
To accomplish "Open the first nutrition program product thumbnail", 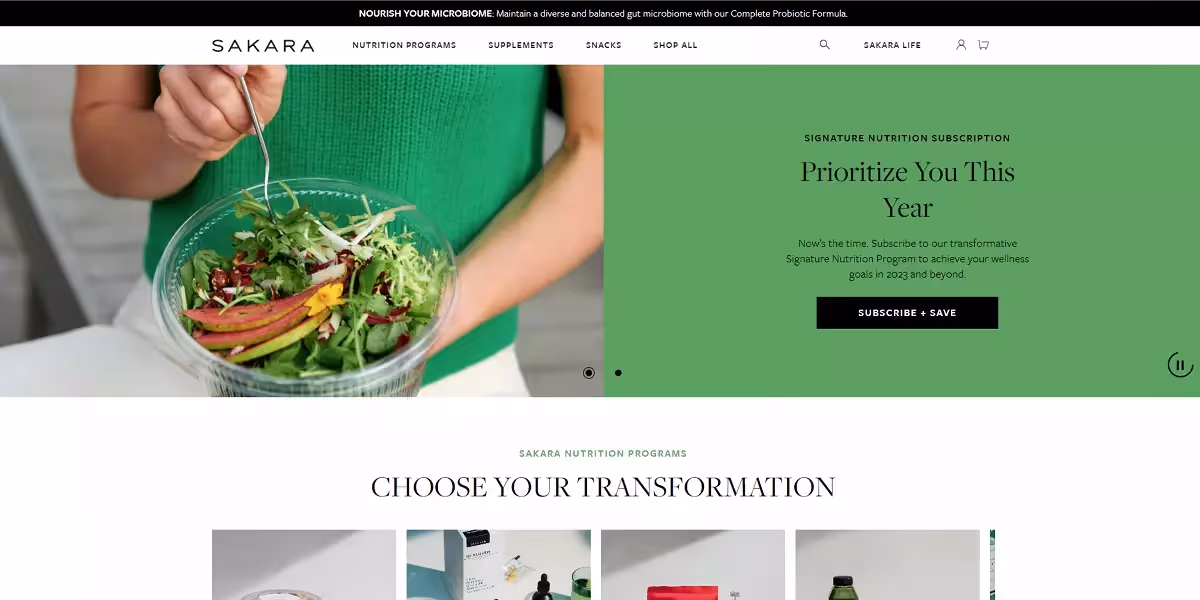I will pos(304,565).
